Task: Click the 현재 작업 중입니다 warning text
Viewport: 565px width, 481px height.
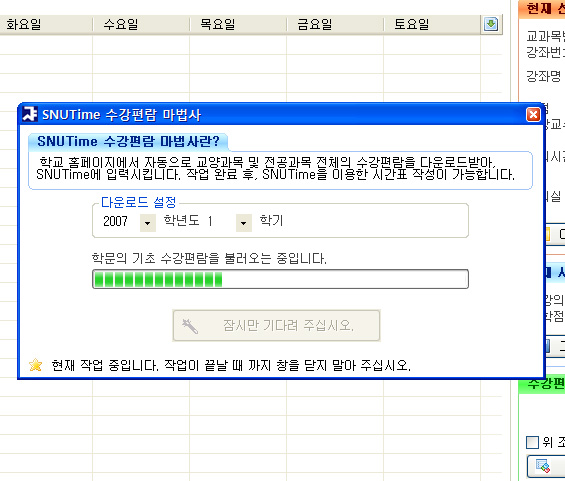Action: 231,365
